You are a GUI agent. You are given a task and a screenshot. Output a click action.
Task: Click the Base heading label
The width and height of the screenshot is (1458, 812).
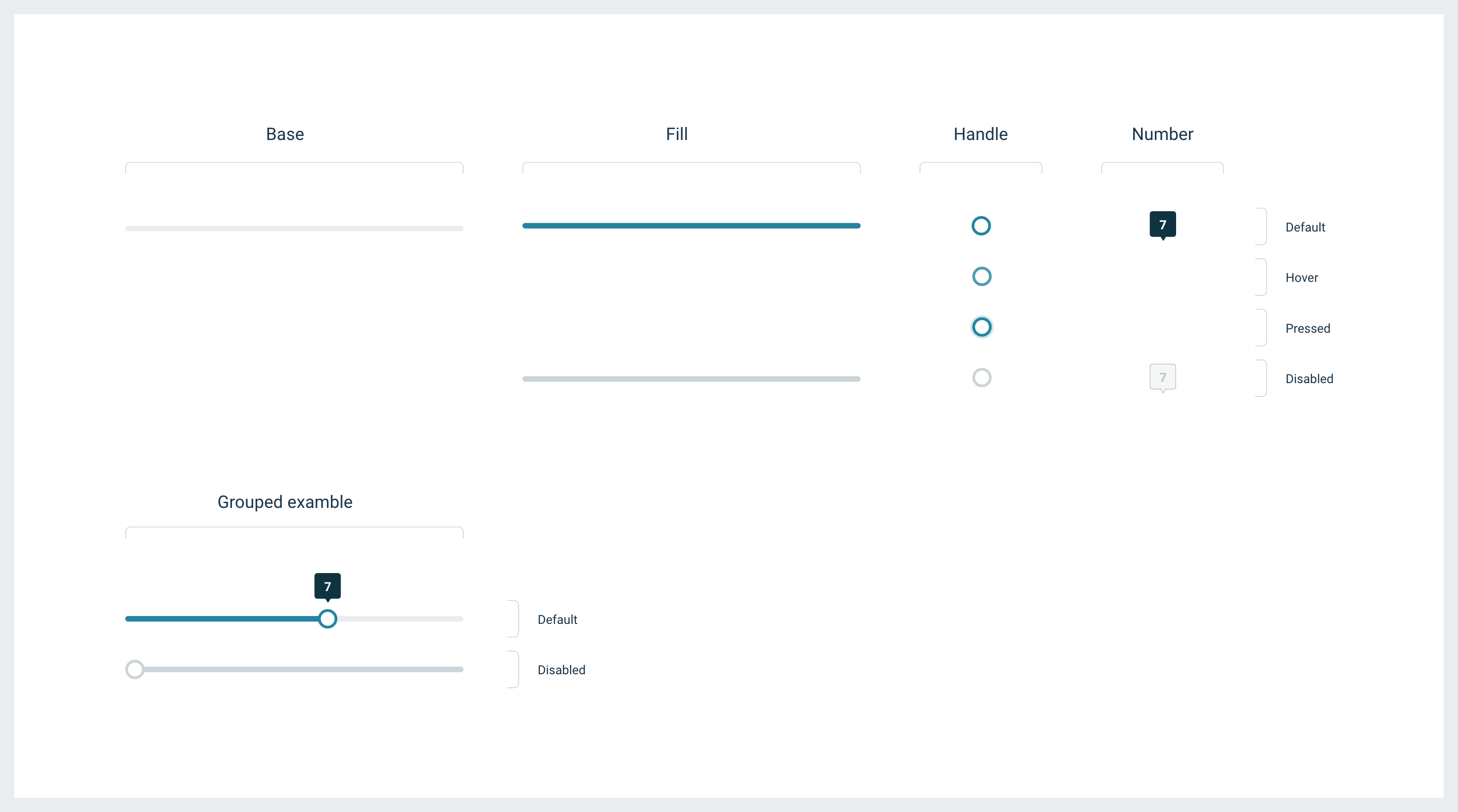(x=285, y=134)
